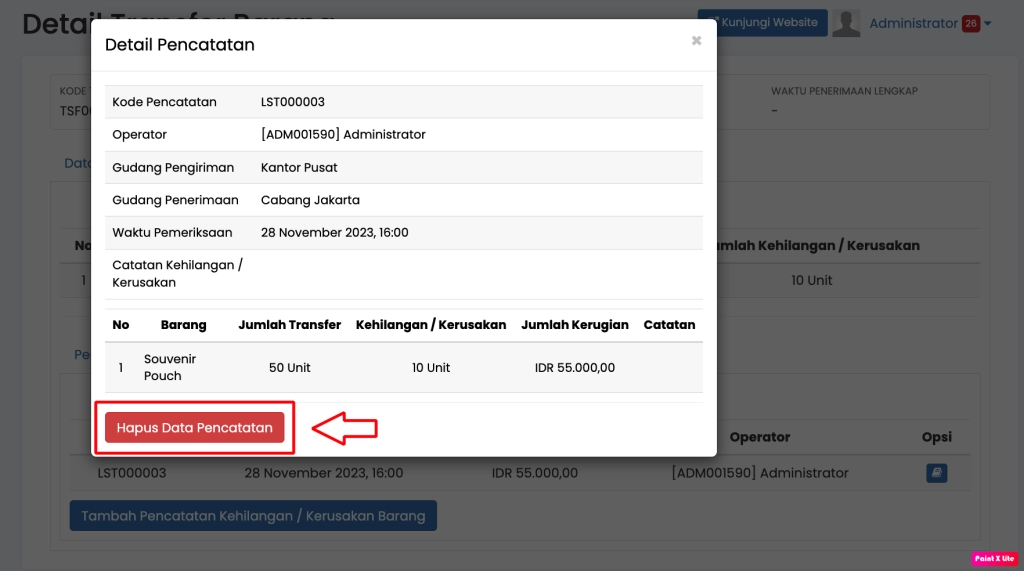Image resolution: width=1024 pixels, height=571 pixels.
Task: Click the Catatan column header
Action: pos(669,325)
